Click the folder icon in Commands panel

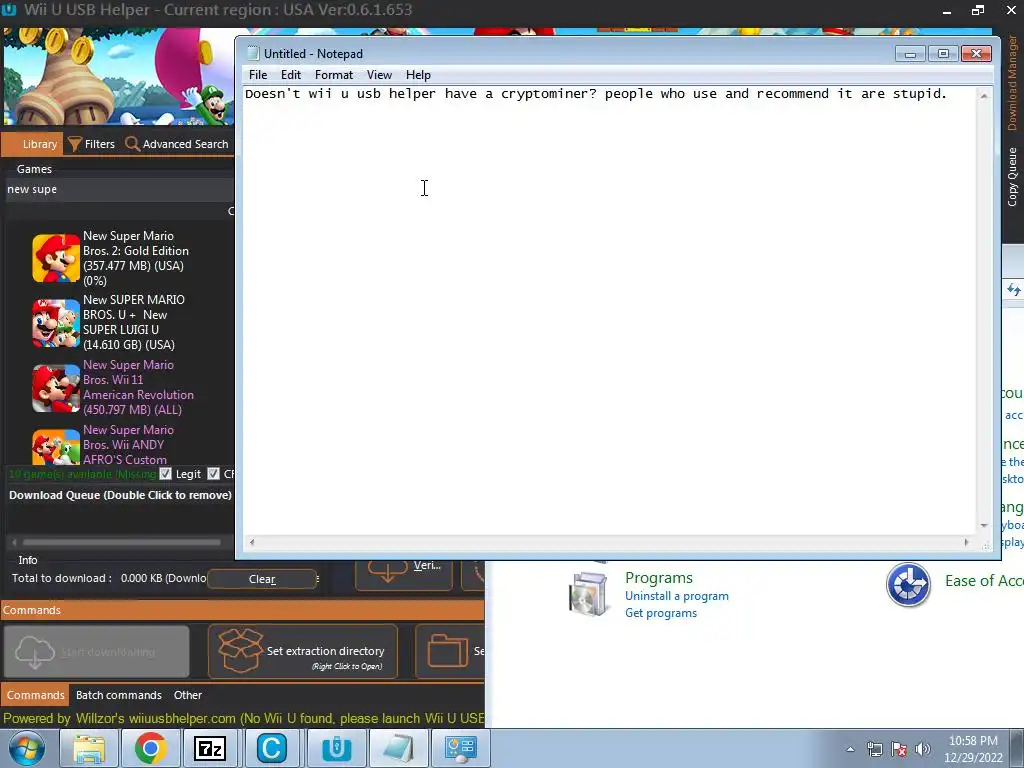click(x=447, y=651)
